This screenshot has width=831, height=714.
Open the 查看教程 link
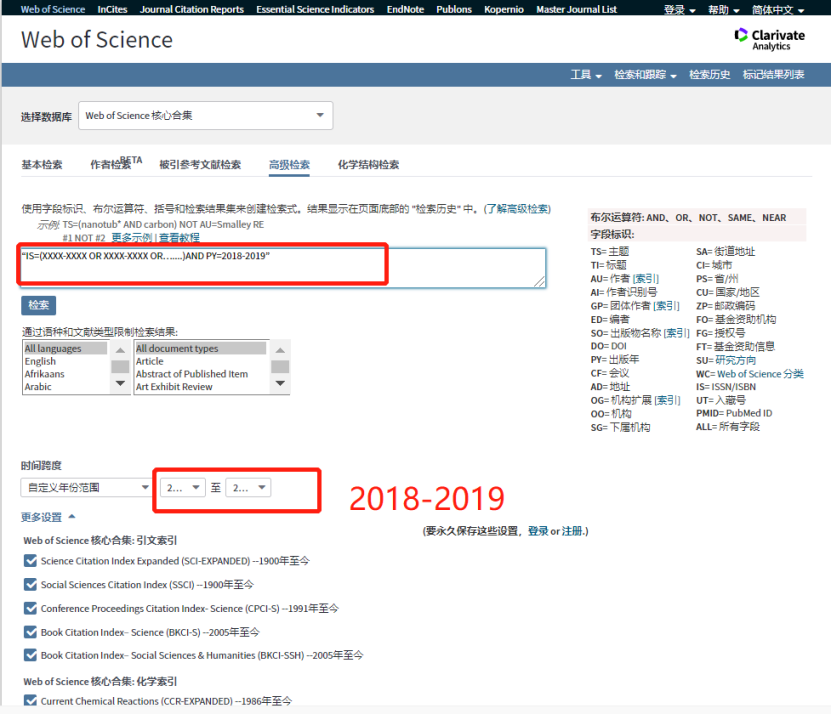click(x=179, y=237)
